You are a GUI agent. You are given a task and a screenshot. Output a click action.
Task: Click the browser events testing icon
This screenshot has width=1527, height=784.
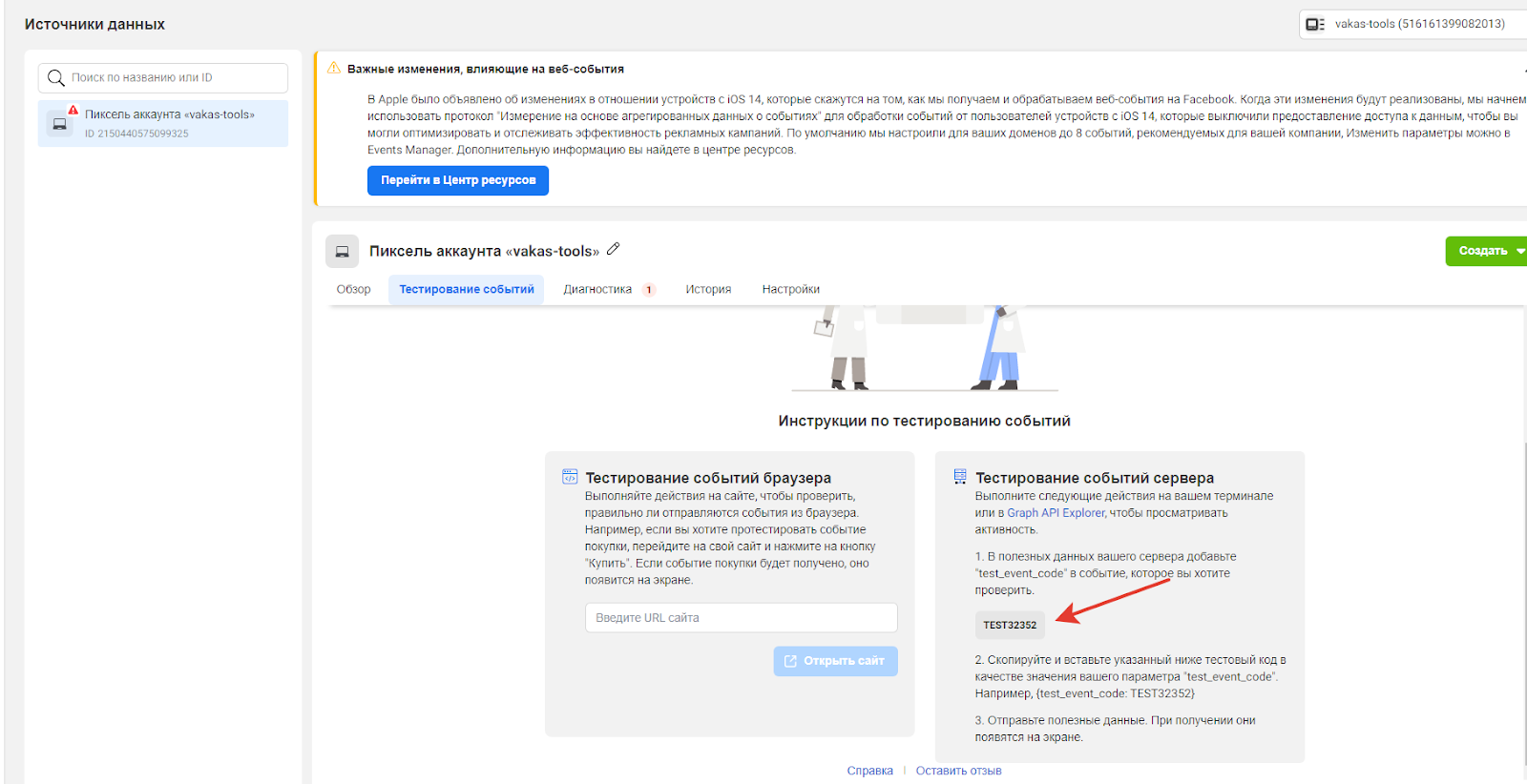pos(570,477)
